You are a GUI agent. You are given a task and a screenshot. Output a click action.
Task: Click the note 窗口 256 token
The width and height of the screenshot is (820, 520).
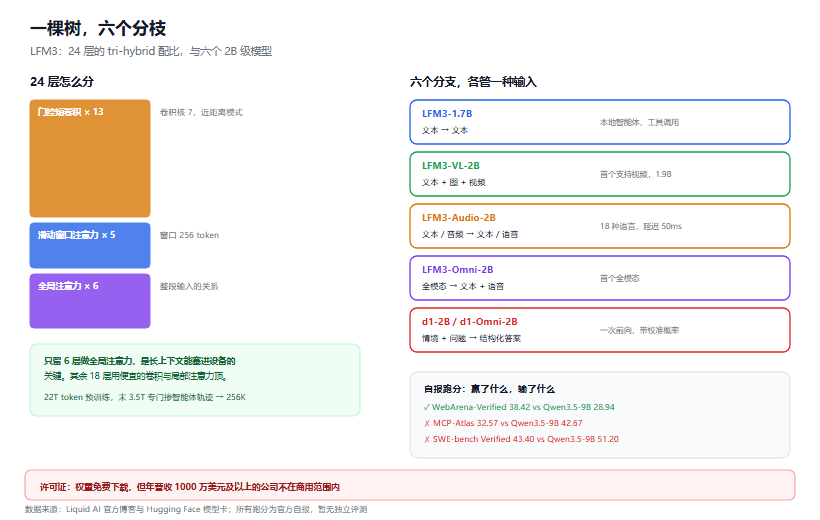[189, 235]
